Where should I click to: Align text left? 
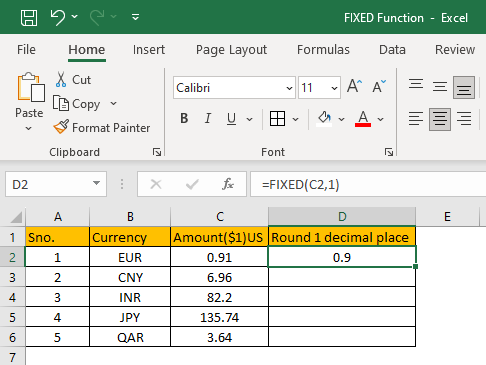(x=416, y=119)
